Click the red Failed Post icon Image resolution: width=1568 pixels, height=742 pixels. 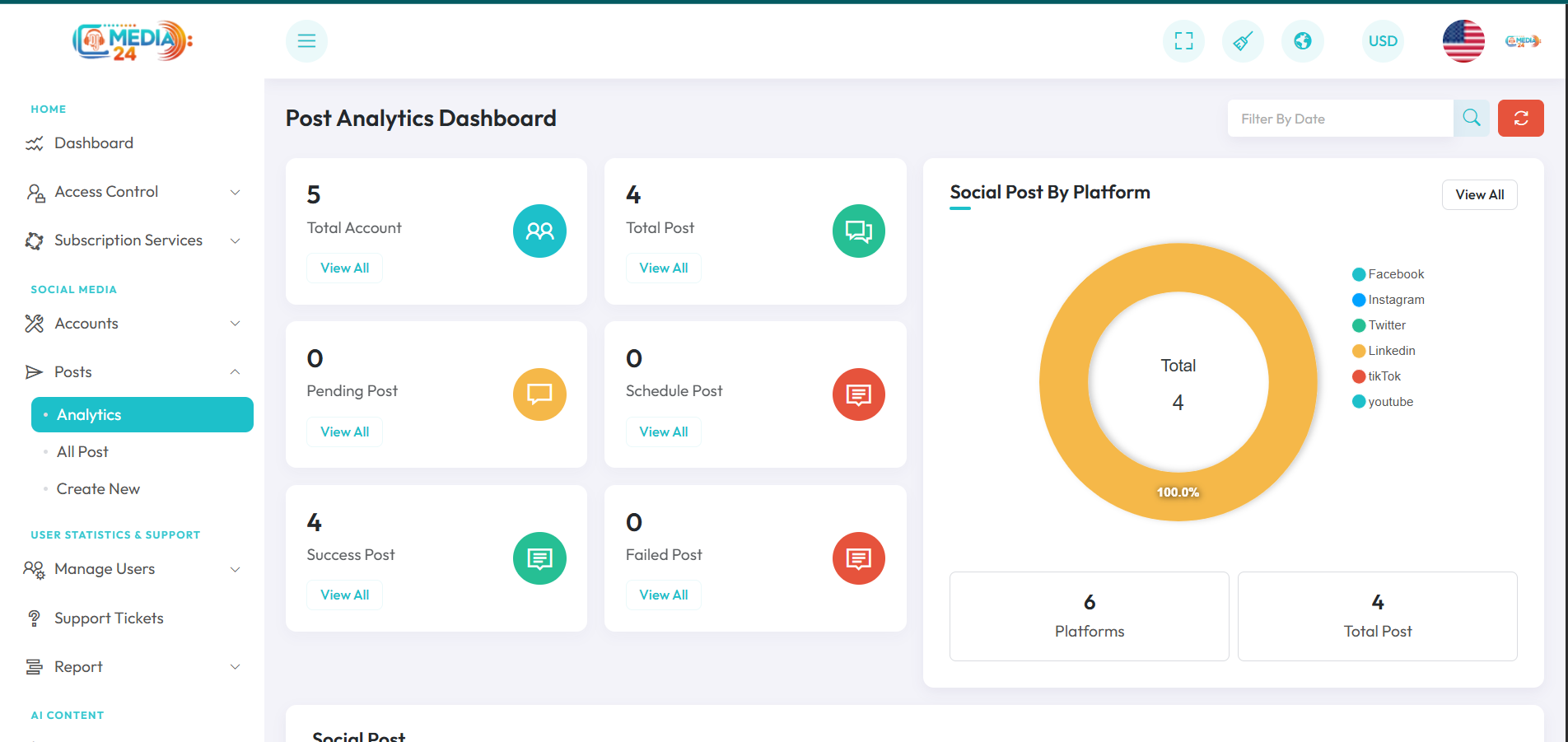pos(858,558)
